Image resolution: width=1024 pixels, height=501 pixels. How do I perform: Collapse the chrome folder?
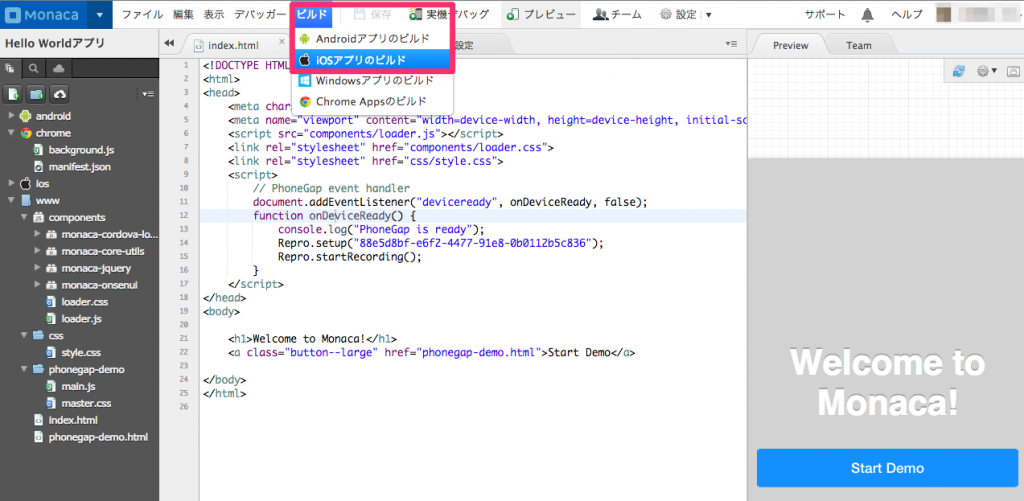click(x=11, y=133)
